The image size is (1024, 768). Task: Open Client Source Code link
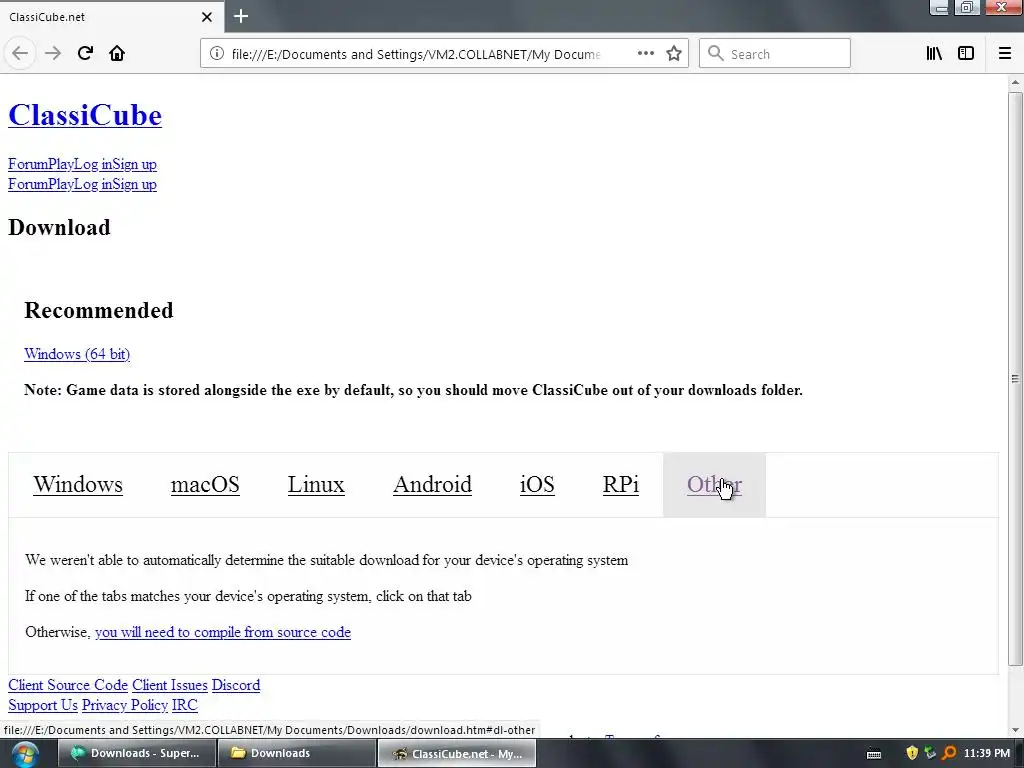click(x=68, y=685)
